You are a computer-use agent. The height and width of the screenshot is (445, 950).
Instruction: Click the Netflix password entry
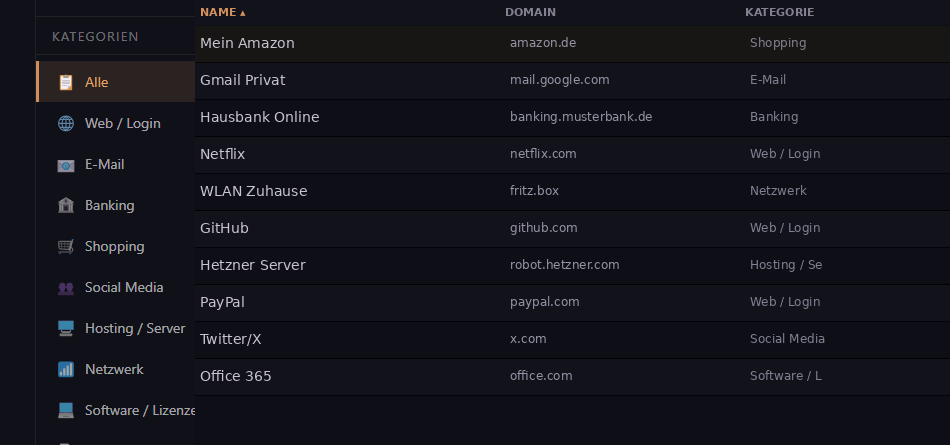pos(223,154)
